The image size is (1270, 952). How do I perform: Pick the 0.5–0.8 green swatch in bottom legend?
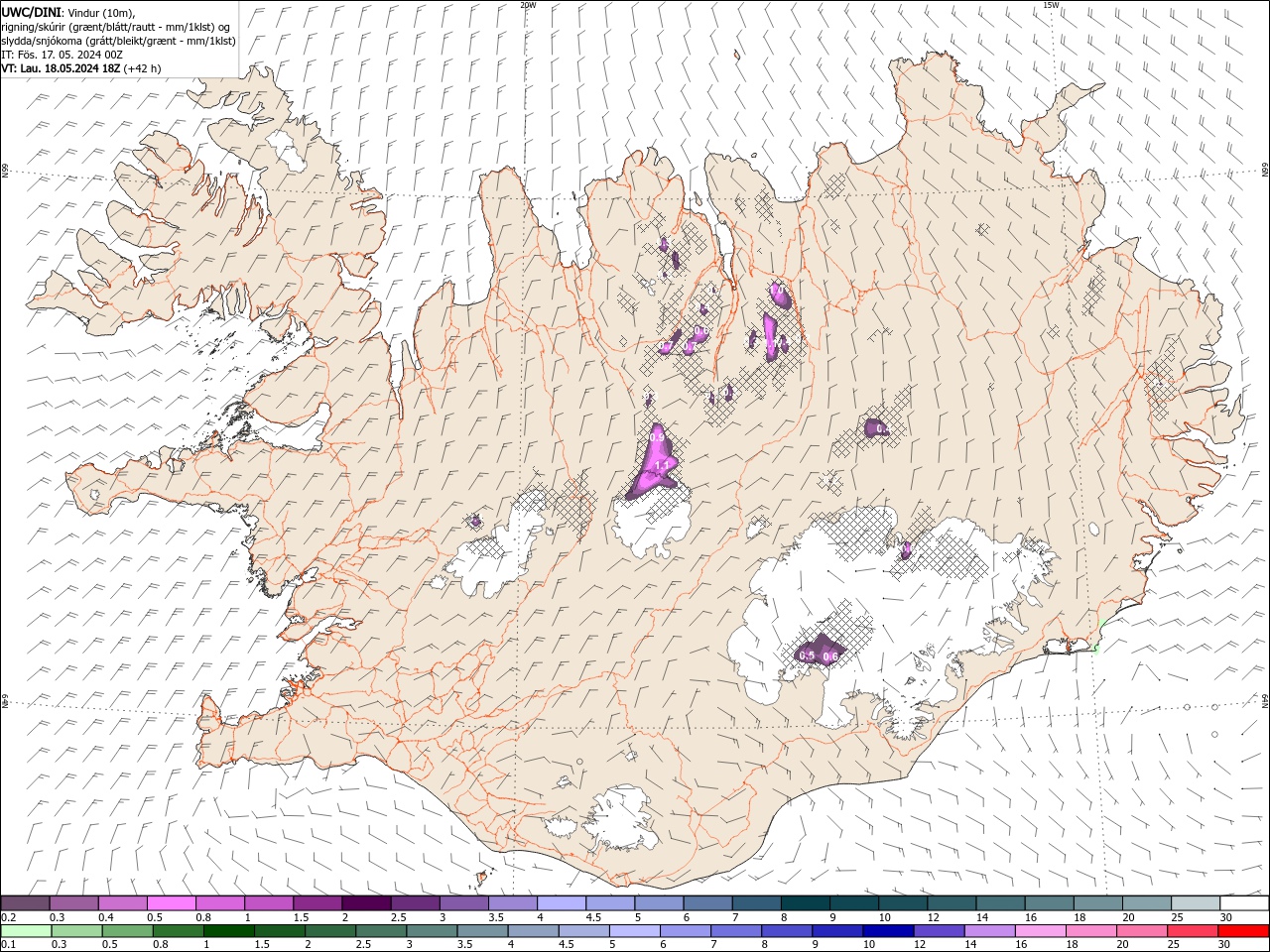[x=127, y=931]
